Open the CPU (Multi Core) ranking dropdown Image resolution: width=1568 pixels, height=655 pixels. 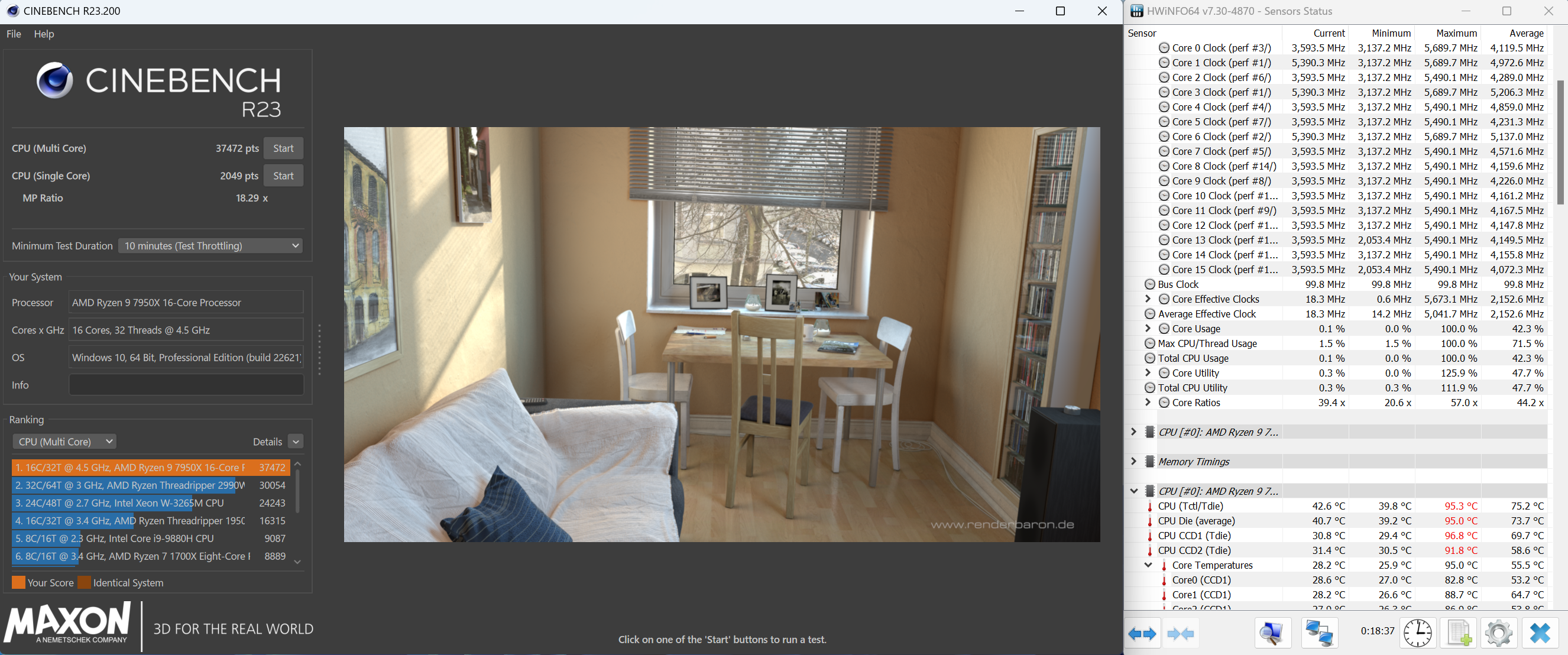64,442
